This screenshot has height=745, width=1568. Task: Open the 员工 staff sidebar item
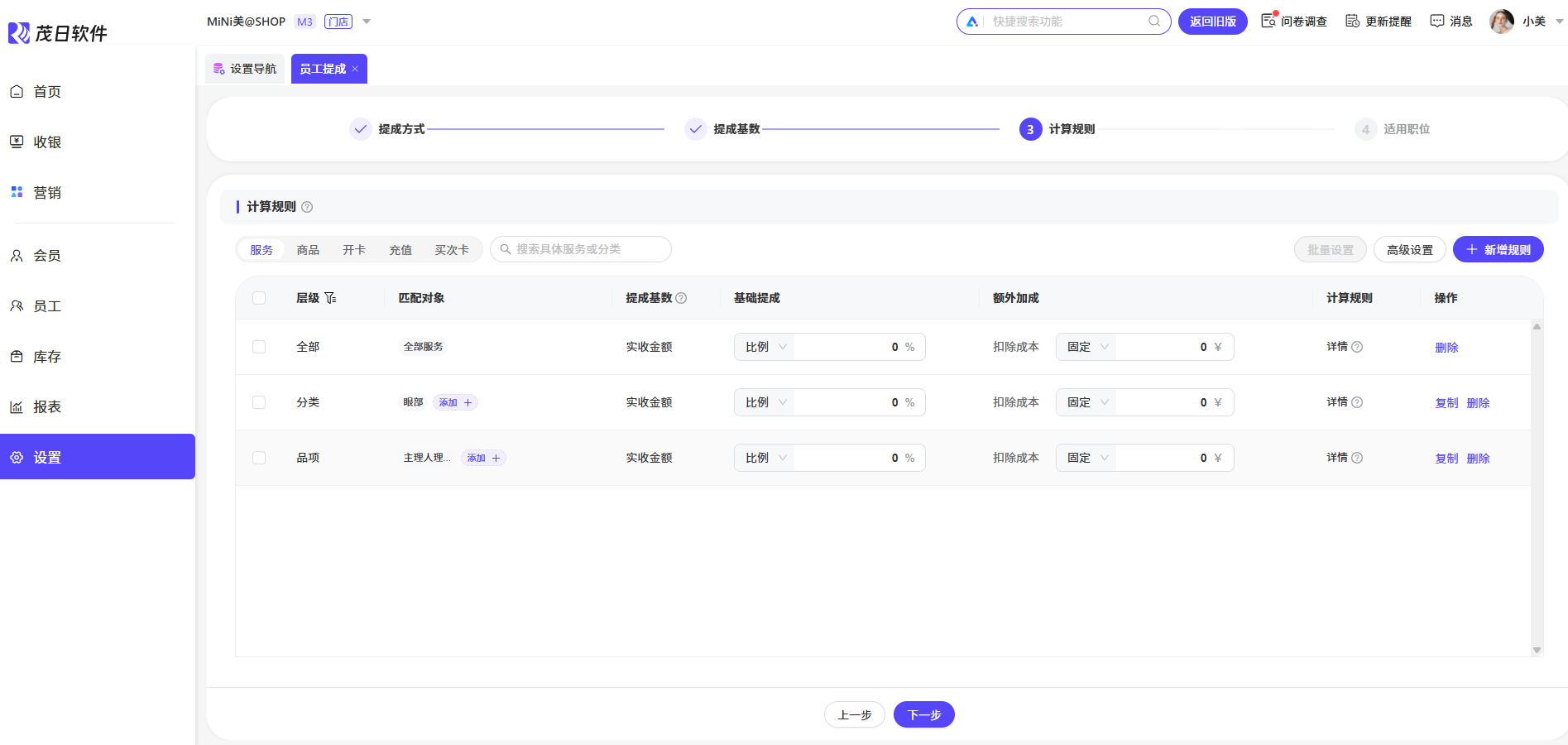(98, 306)
